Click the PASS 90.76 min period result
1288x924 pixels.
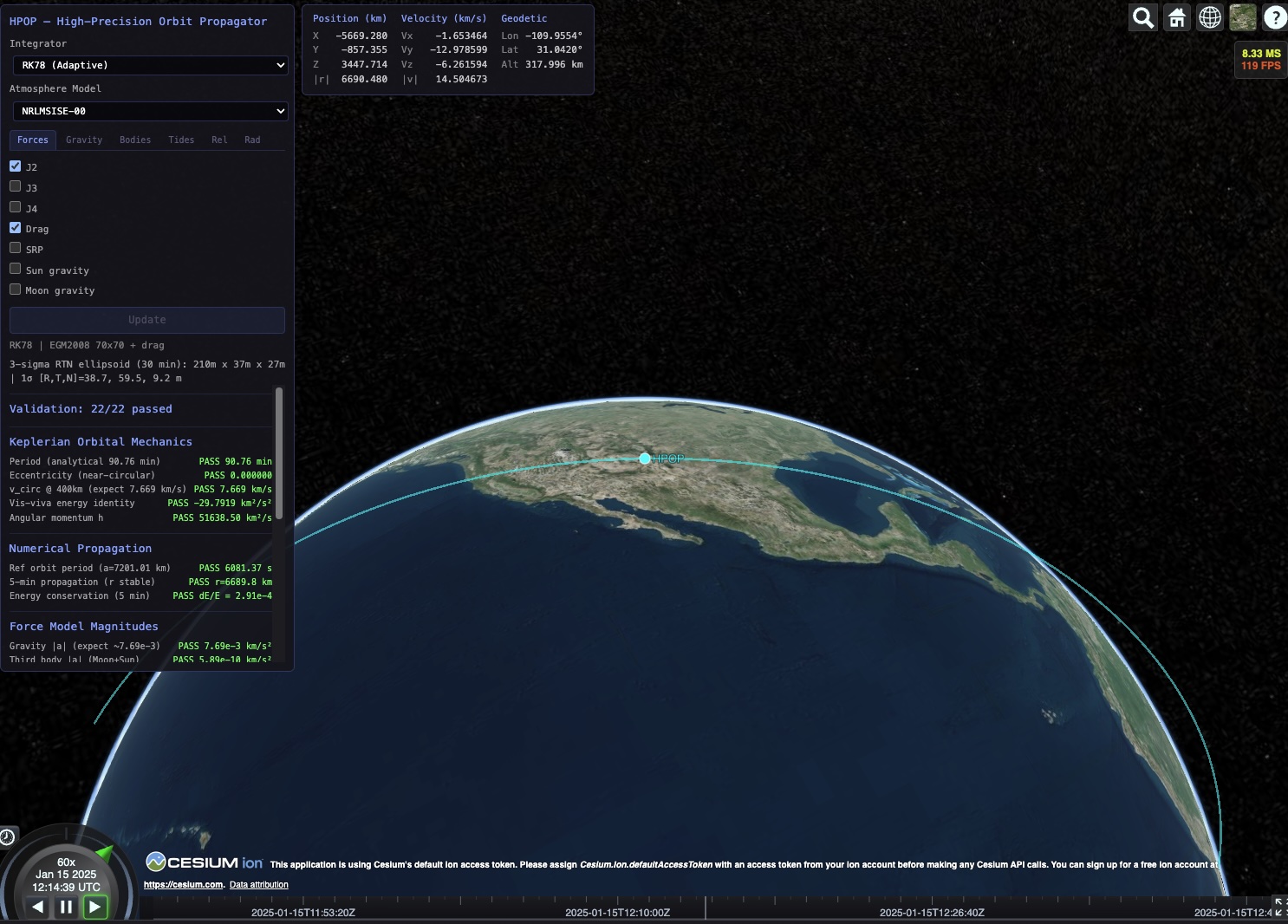236,462
